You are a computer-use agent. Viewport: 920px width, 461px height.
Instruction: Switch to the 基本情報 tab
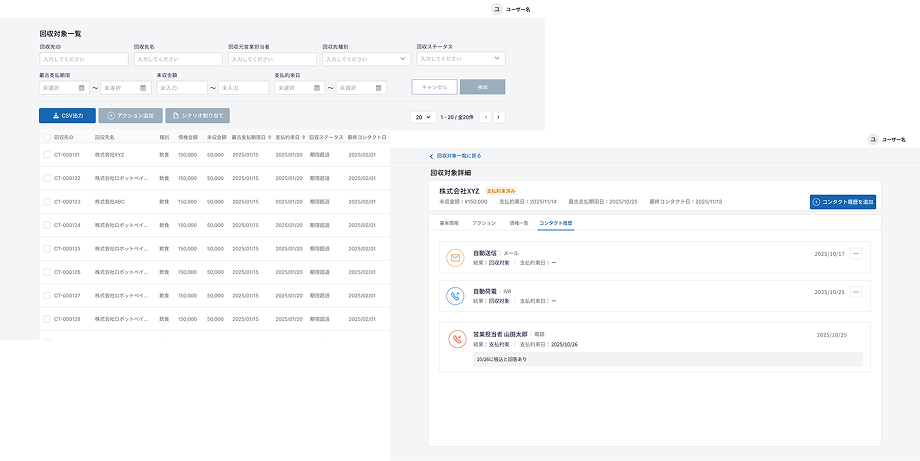[449, 223]
